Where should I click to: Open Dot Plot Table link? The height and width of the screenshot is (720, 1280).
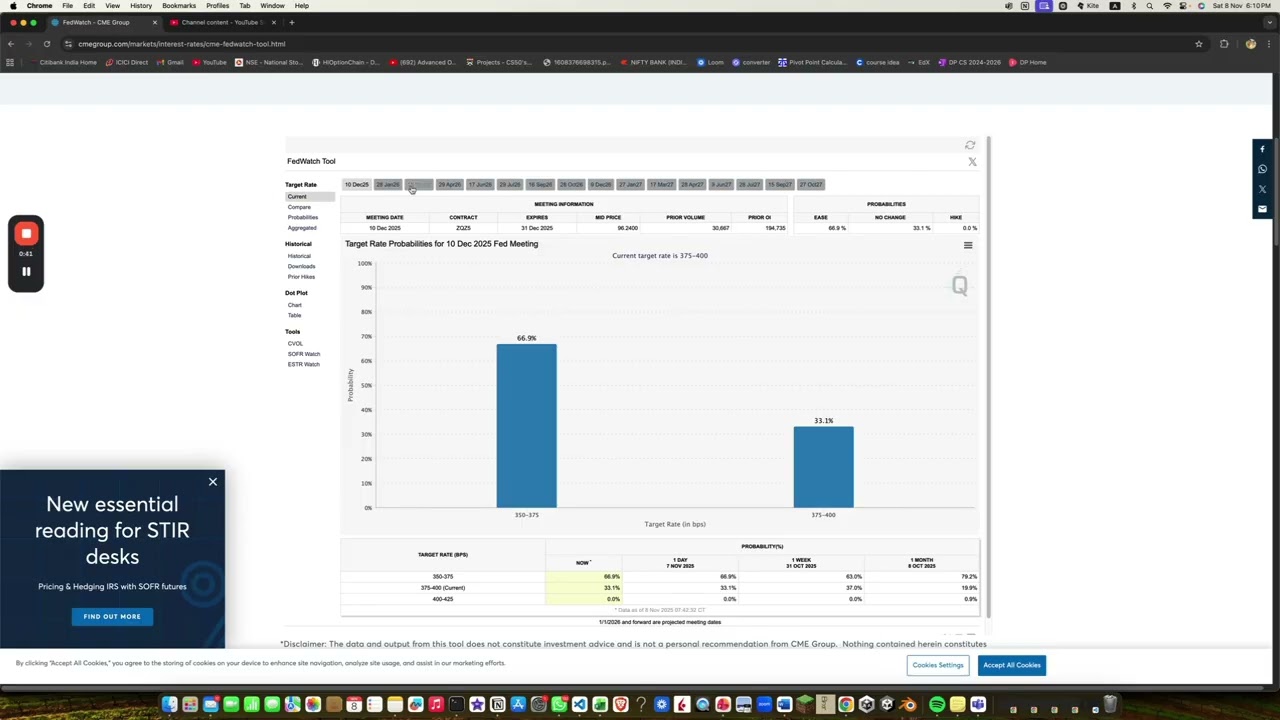(x=294, y=315)
